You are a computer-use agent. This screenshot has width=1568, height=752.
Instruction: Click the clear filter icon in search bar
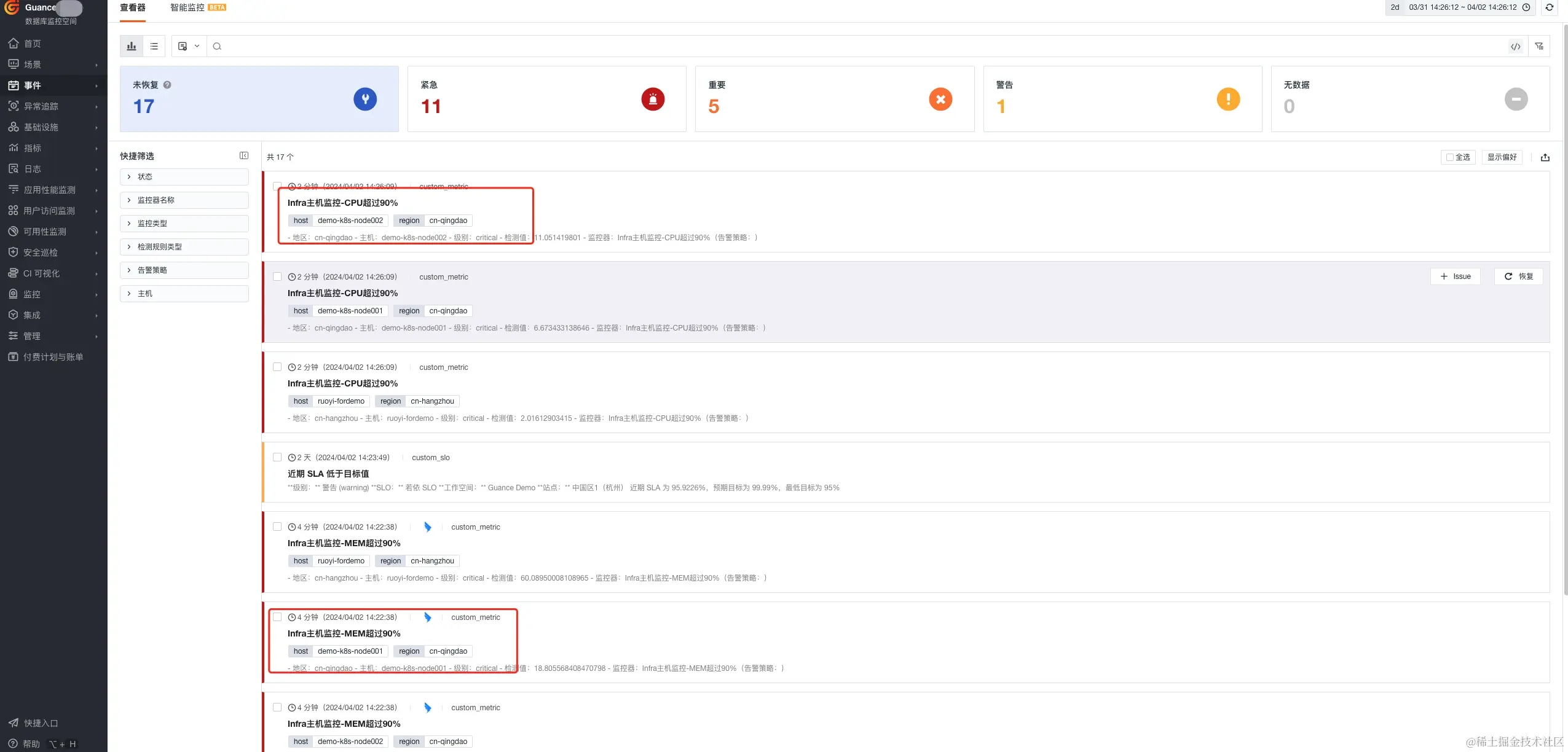1539,46
